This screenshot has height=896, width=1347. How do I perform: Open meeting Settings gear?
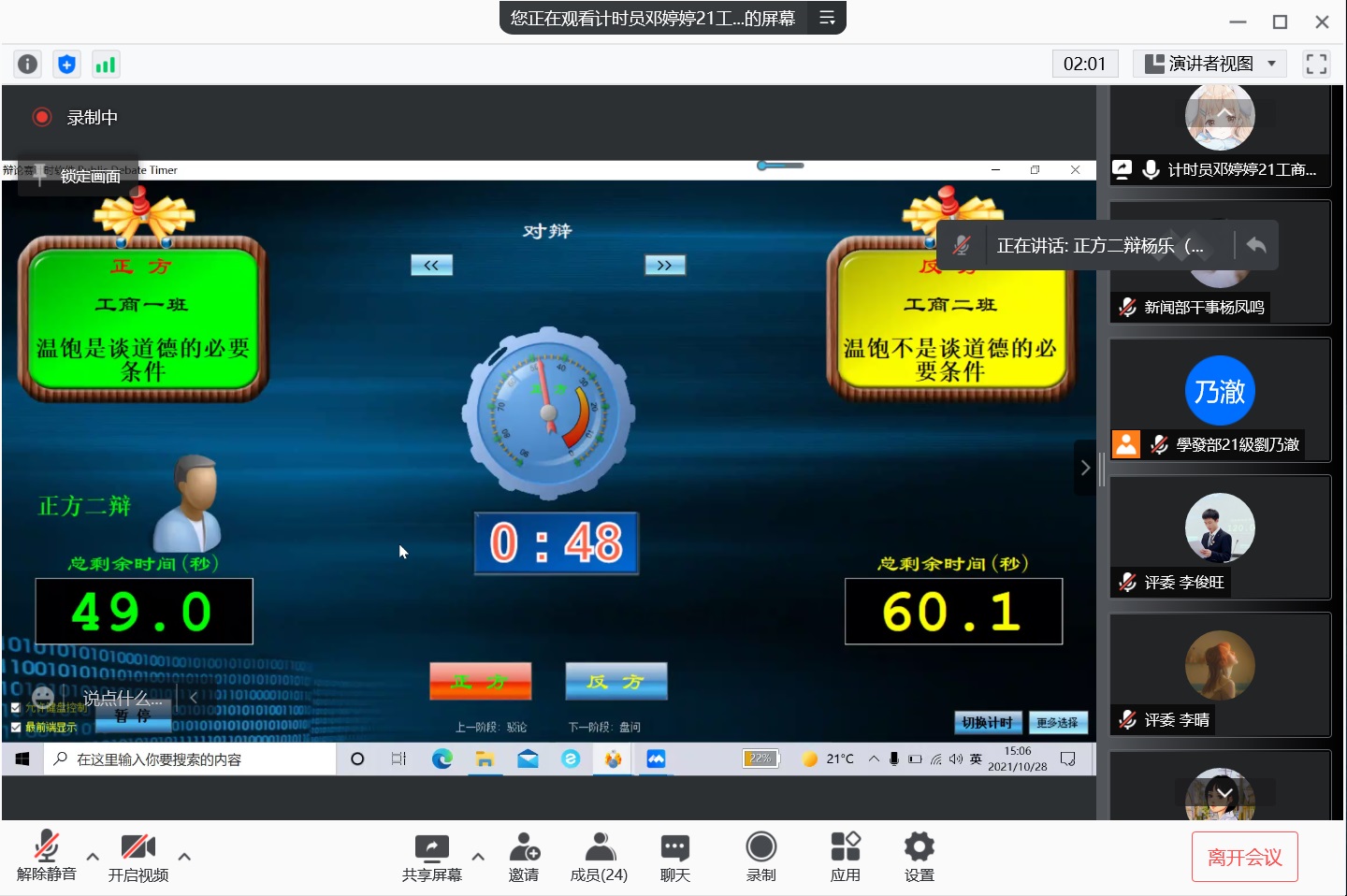919,858
